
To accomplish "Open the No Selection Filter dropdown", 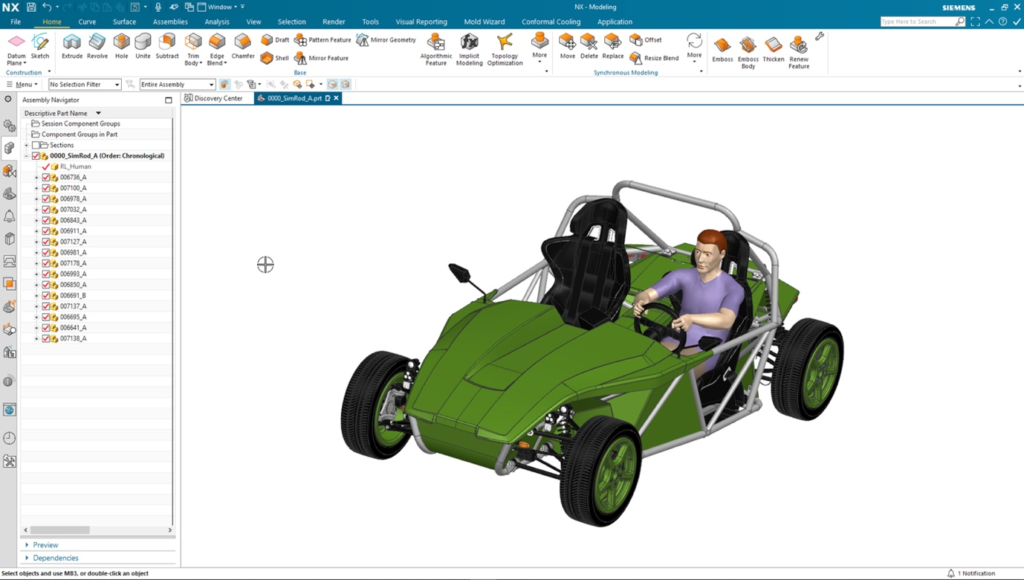I will coord(85,85).
